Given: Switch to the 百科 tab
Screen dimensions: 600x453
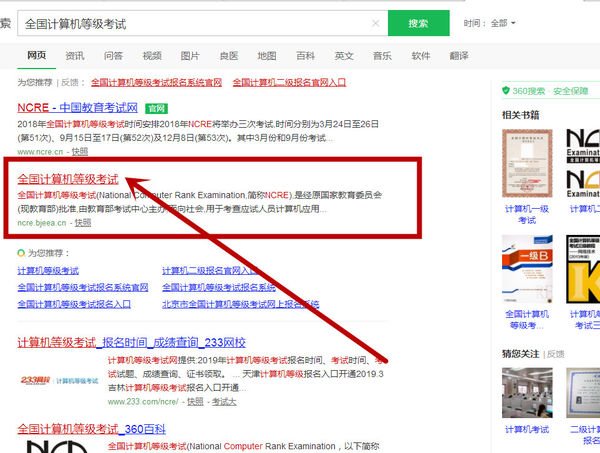Looking at the screenshot, I should tap(305, 56).
